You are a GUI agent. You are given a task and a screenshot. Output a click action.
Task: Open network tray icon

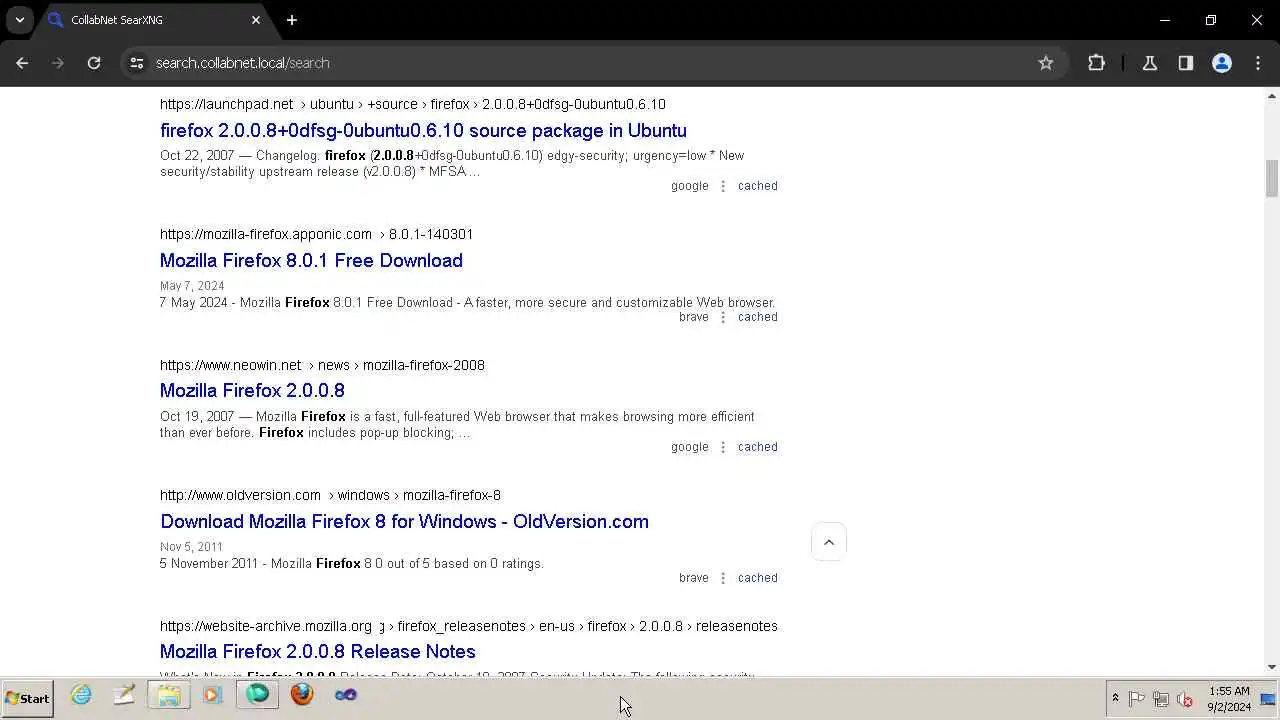tap(1161, 699)
